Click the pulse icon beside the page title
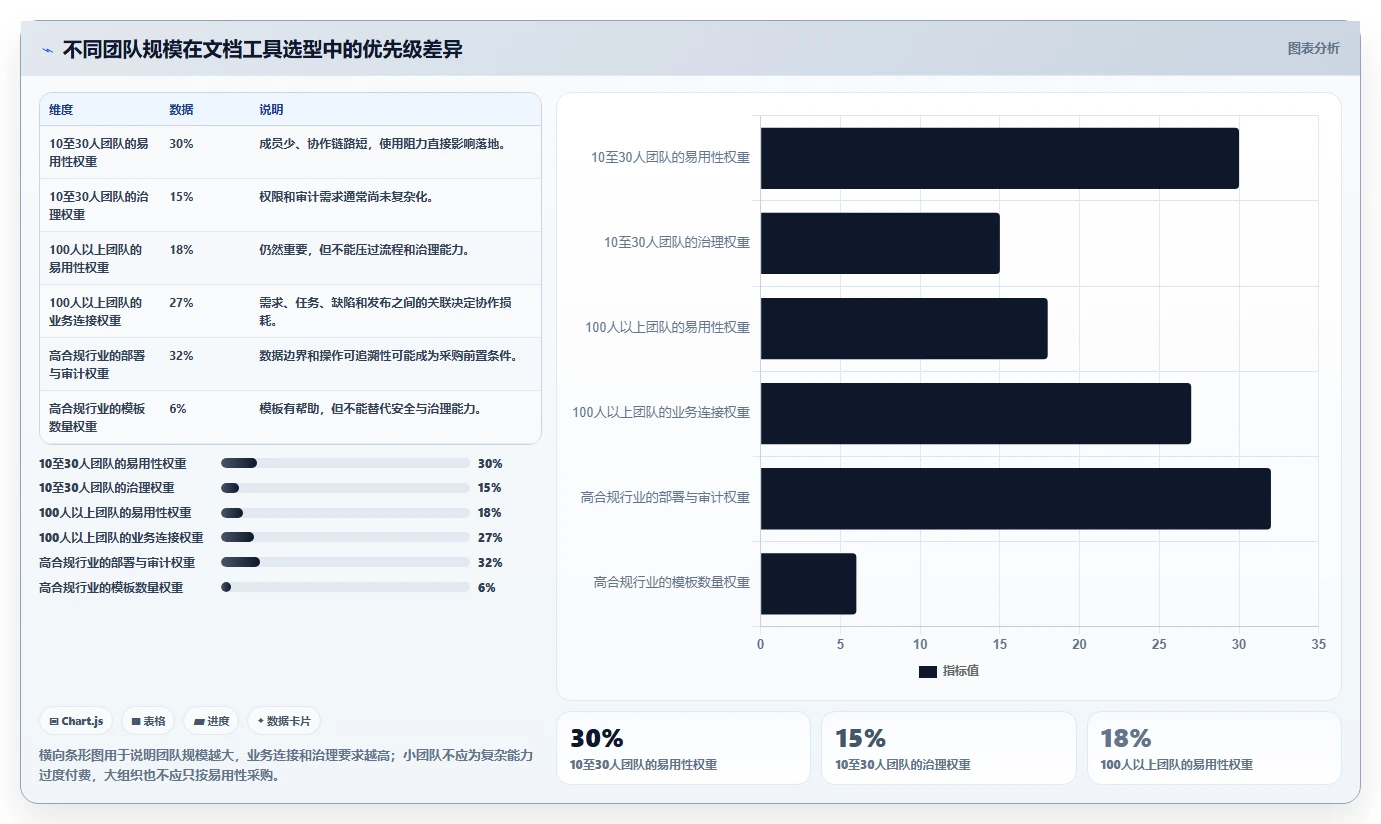The width and height of the screenshot is (1381, 824). coord(47,50)
